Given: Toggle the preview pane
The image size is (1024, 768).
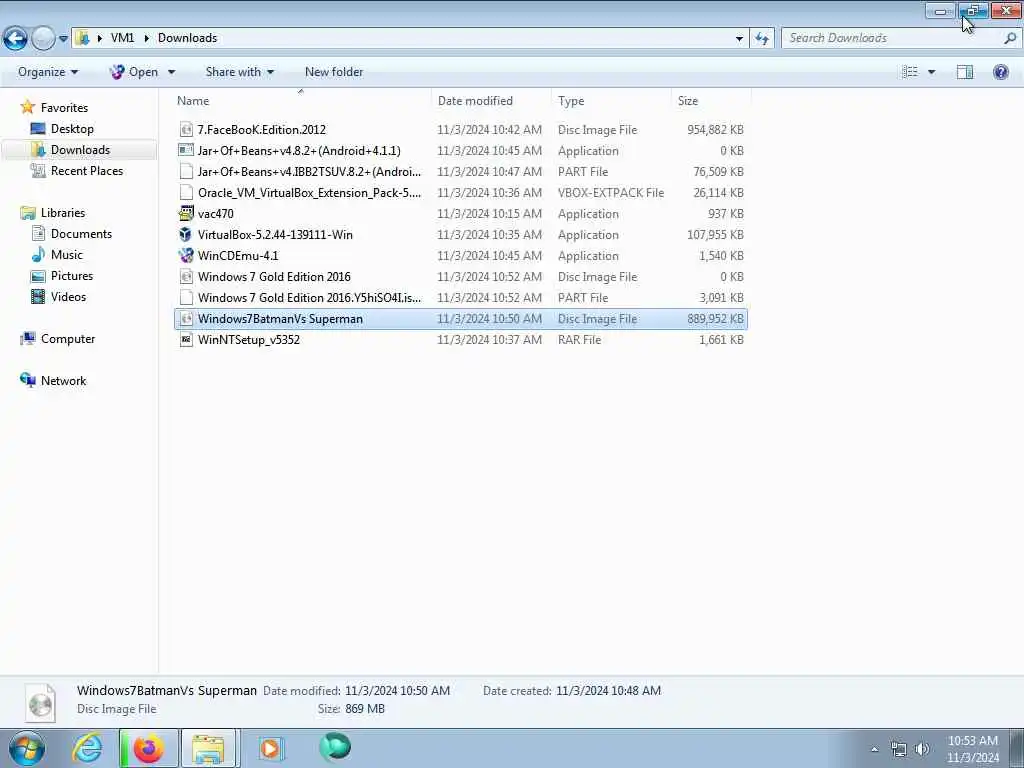Looking at the screenshot, I should tap(965, 72).
